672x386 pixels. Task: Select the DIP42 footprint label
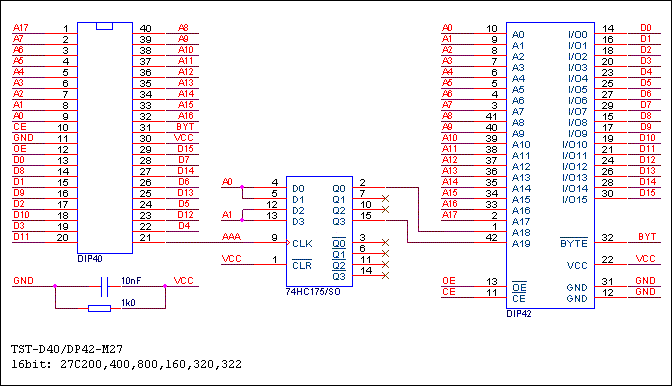pos(519,314)
